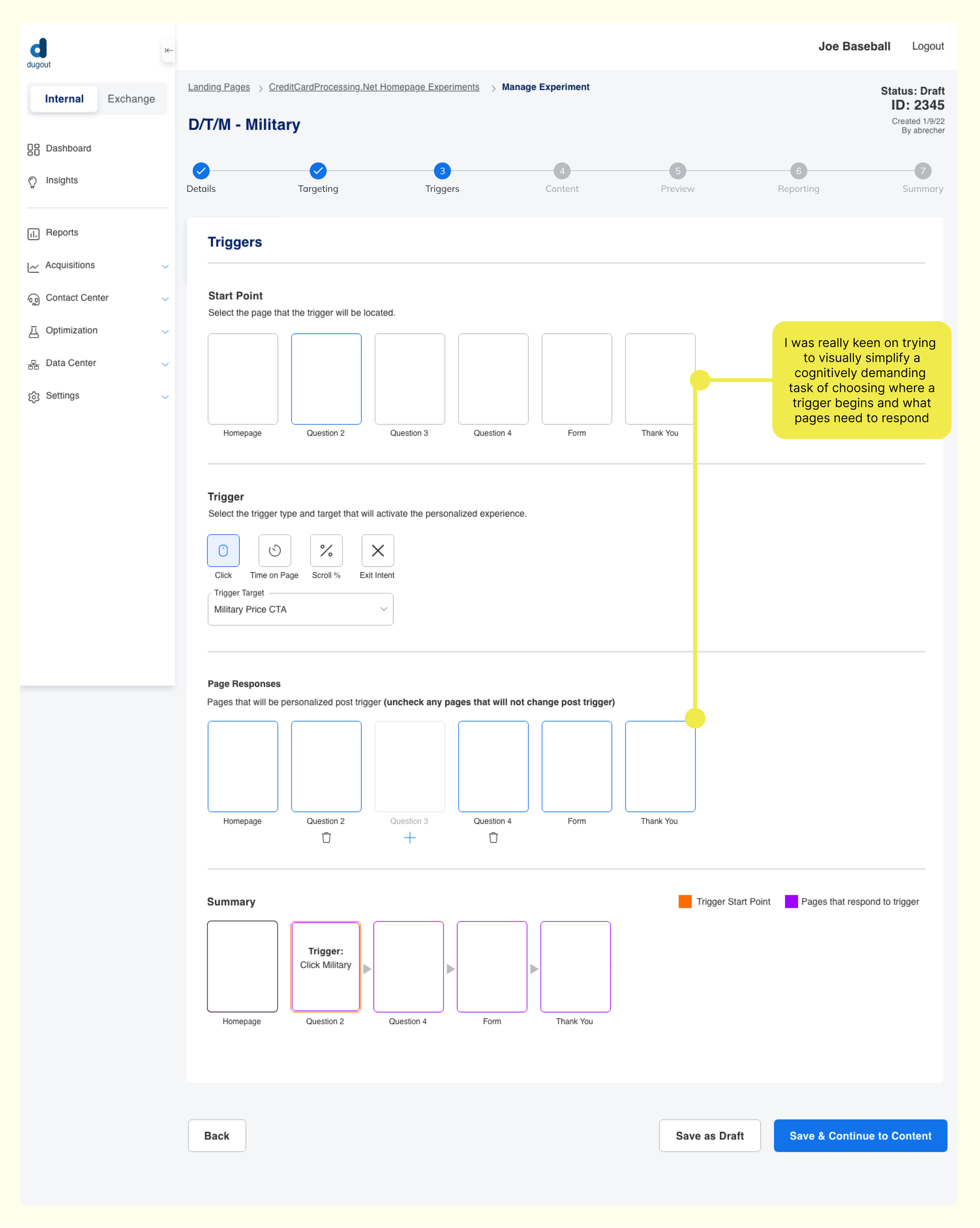Switch to the Exchange toggle
Viewport: 980px width, 1228px height.
[131, 98]
